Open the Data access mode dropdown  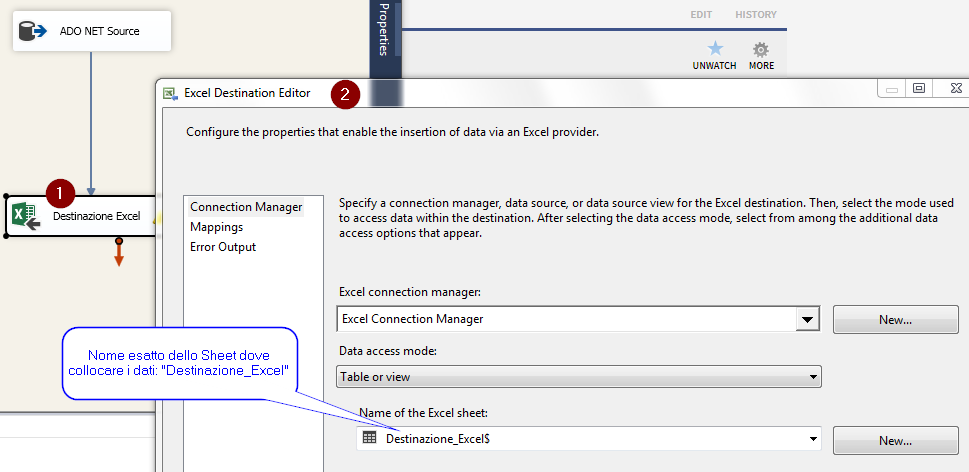pyautogui.click(x=811, y=377)
